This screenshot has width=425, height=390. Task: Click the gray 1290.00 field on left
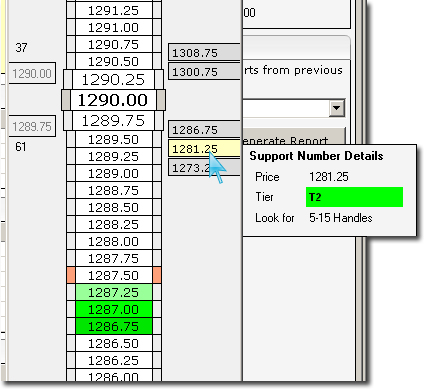(x=32, y=73)
